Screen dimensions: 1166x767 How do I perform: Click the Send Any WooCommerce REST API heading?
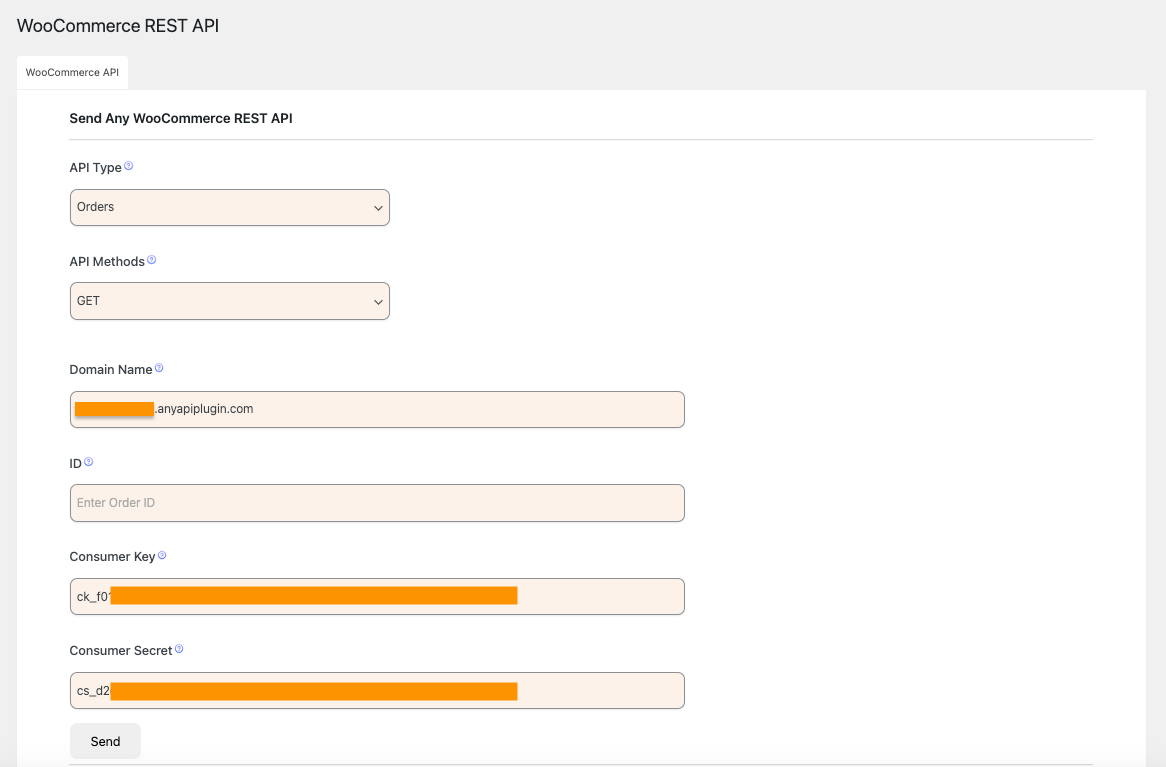point(181,118)
